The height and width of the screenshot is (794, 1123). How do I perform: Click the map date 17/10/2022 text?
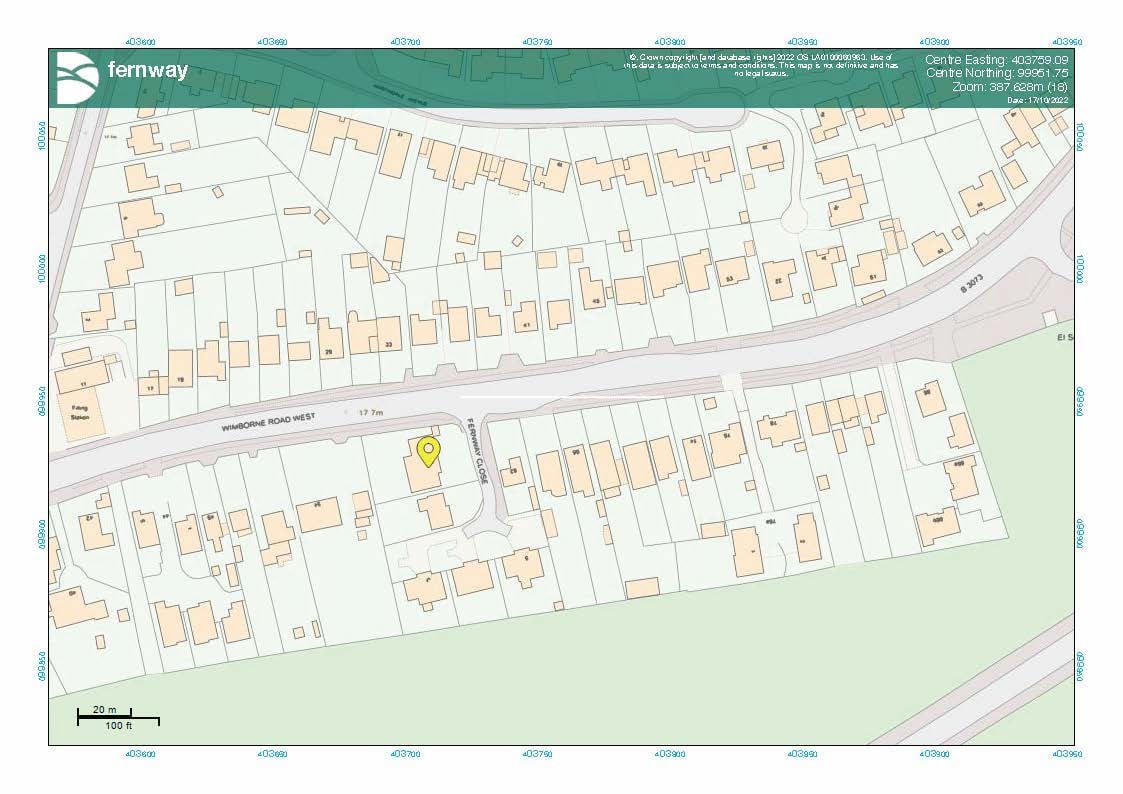click(1039, 100)
